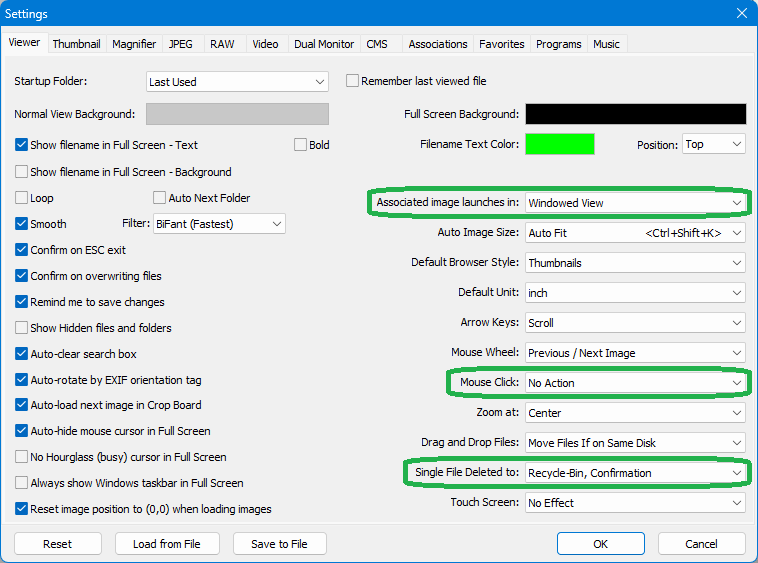Click the OK button
The image size is (758, 563).
point(600,544)
